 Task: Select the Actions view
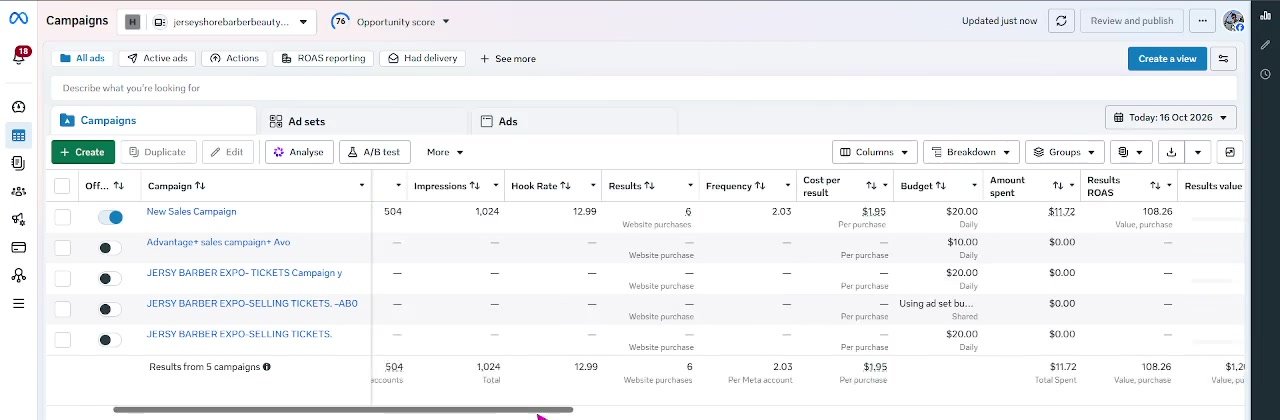234,58
